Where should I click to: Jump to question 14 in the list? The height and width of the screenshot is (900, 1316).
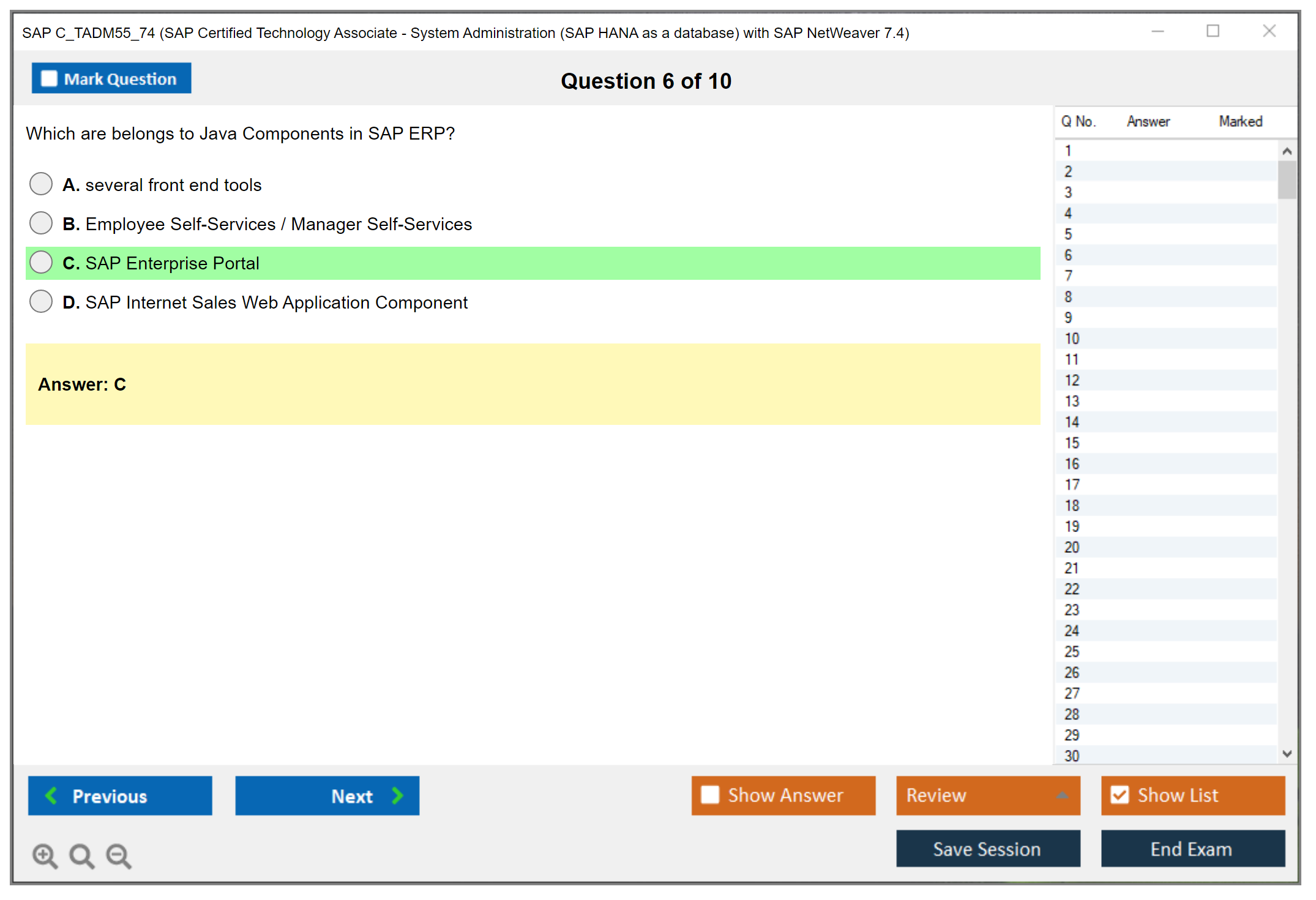(1072, 422)
